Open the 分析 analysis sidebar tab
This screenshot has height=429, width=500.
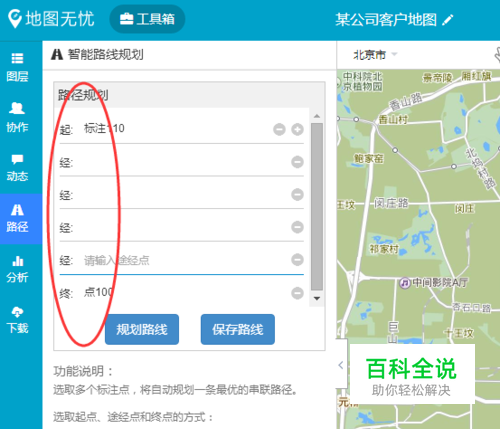click(17, 269)
